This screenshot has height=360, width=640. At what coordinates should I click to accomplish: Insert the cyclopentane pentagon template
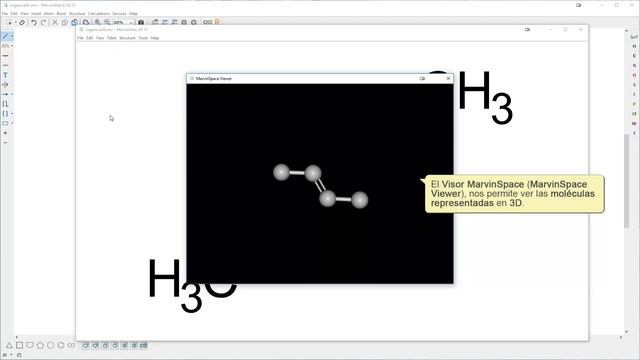[40, 346]
